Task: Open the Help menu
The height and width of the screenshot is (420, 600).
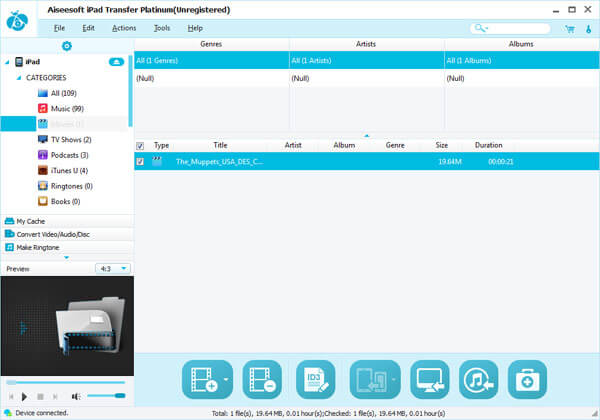Action: tap(195, 28)
